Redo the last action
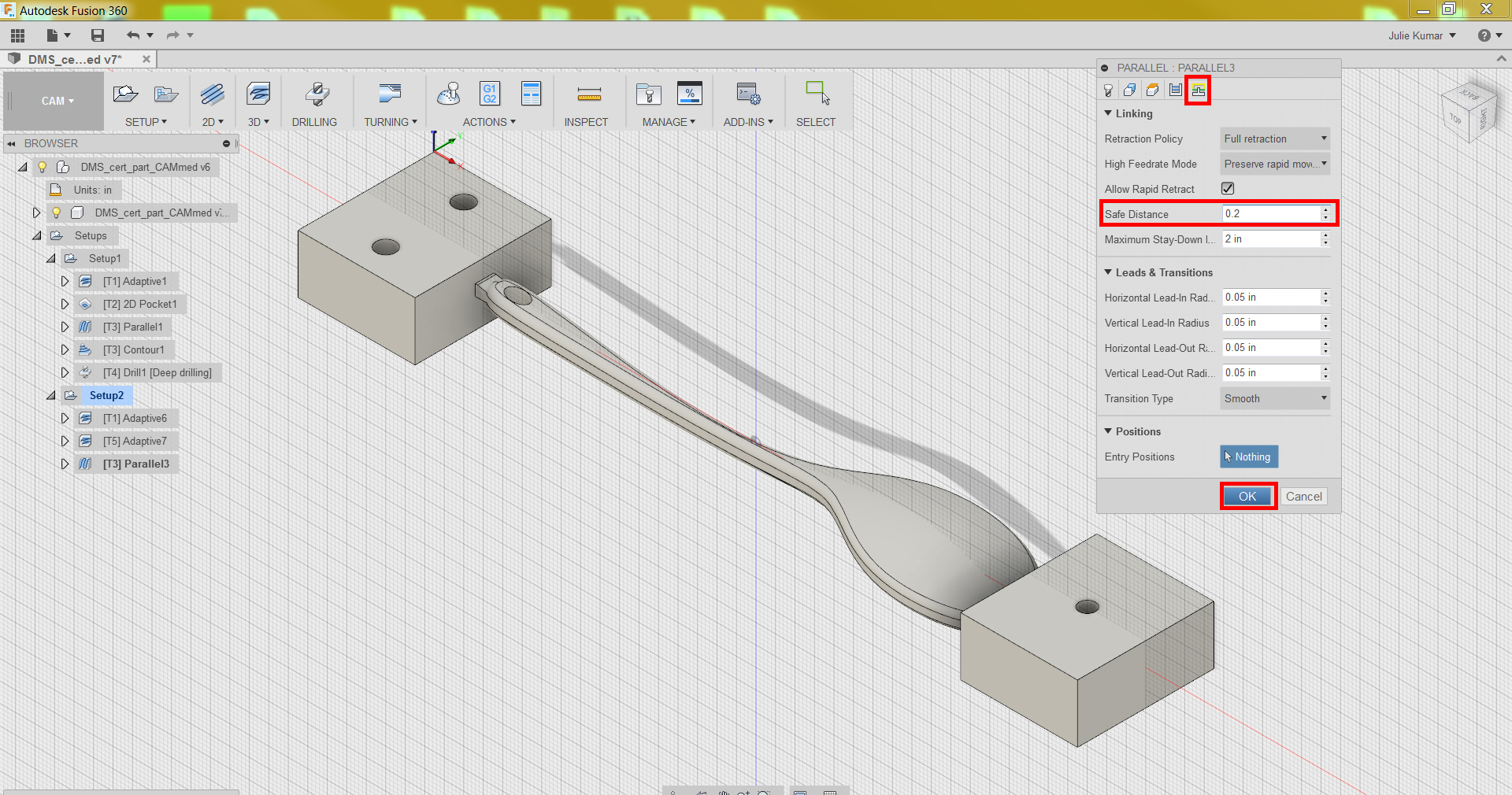 coord(173,35)
